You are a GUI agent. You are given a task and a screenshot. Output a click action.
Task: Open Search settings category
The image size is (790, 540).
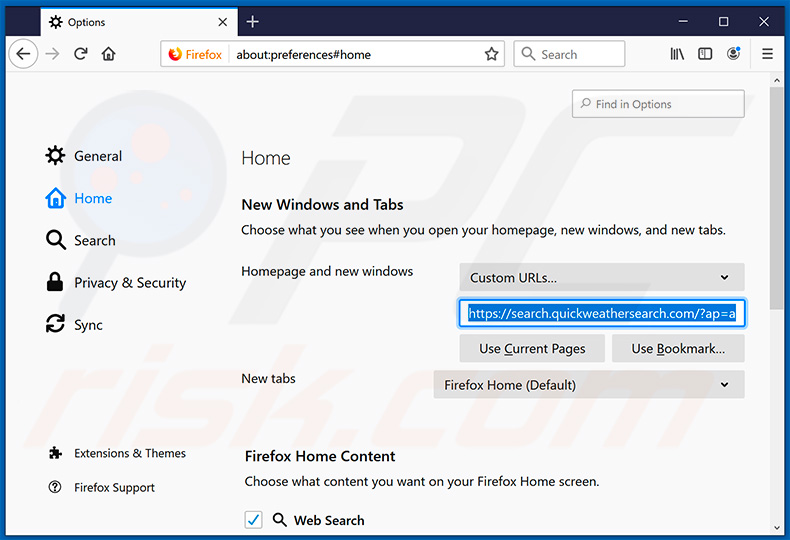pyautogui.click(x=81, y=240)
